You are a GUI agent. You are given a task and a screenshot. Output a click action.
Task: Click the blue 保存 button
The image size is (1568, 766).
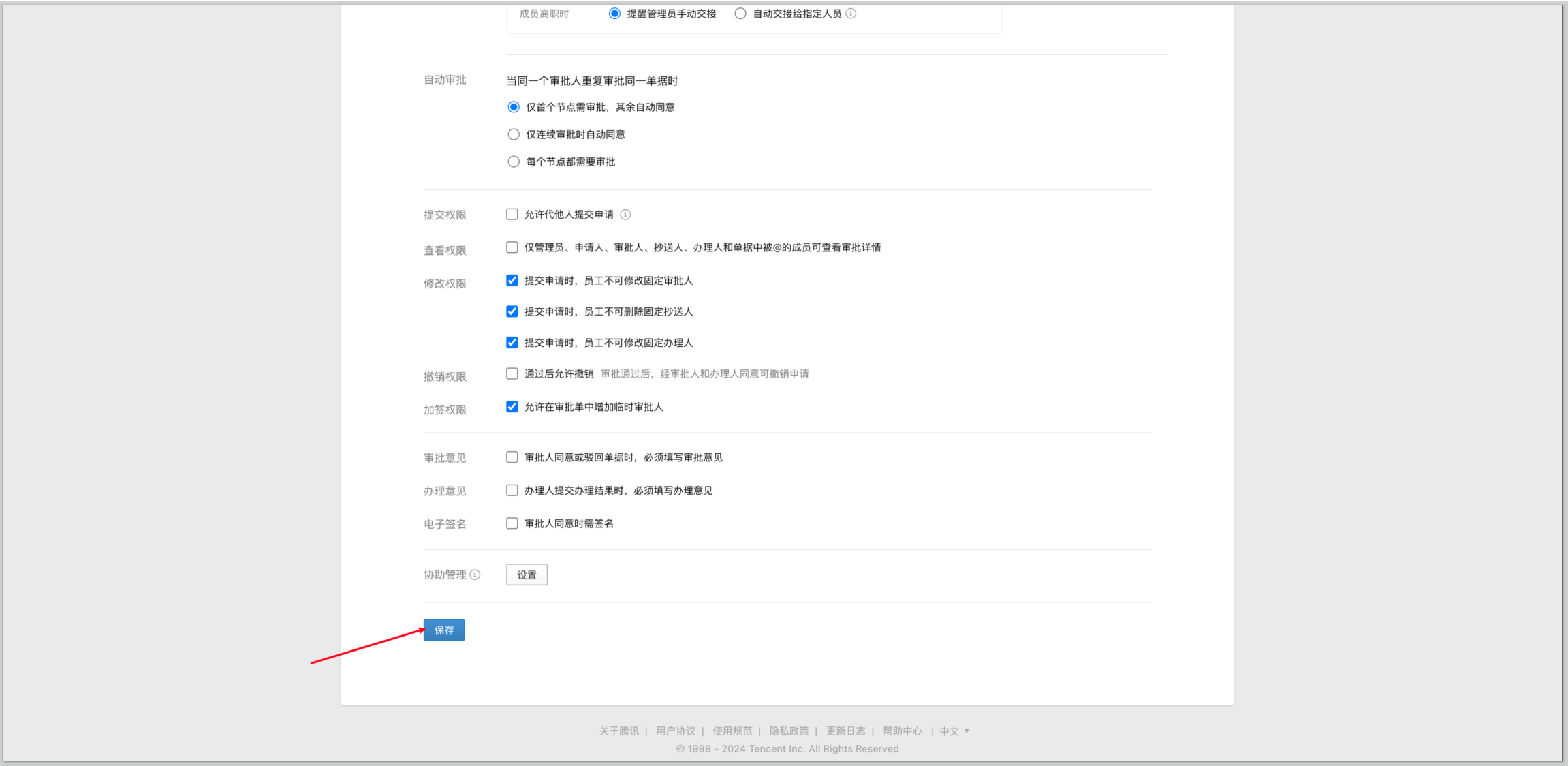(x=444, y=630)
